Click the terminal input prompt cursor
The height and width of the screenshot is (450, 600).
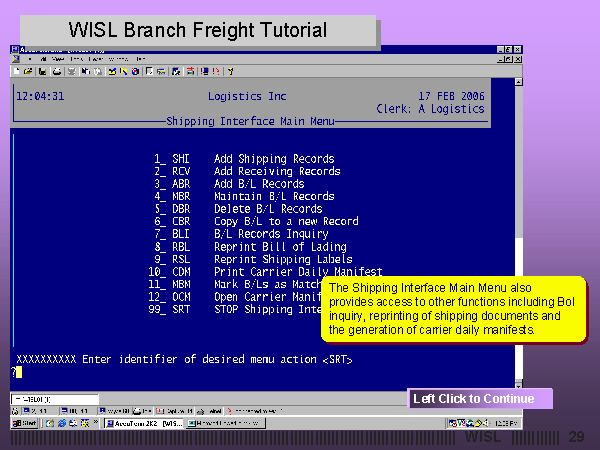17,372
